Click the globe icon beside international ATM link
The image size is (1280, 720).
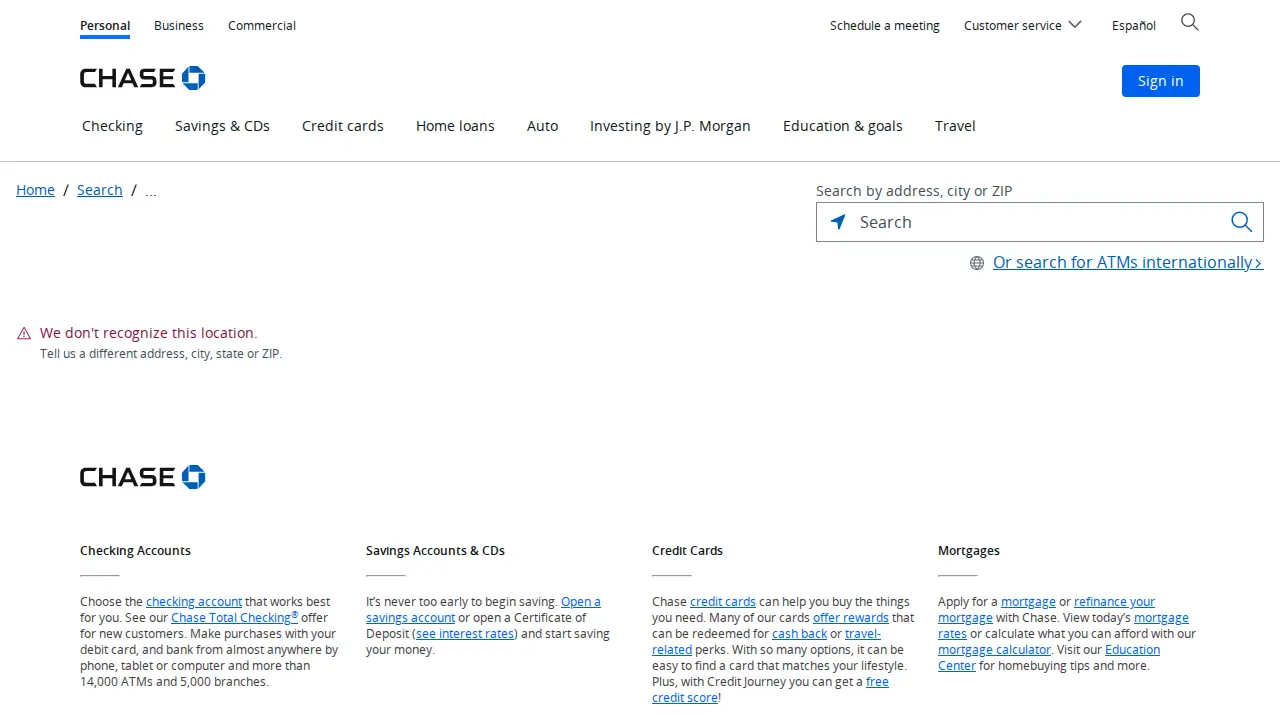pos(977,263)
